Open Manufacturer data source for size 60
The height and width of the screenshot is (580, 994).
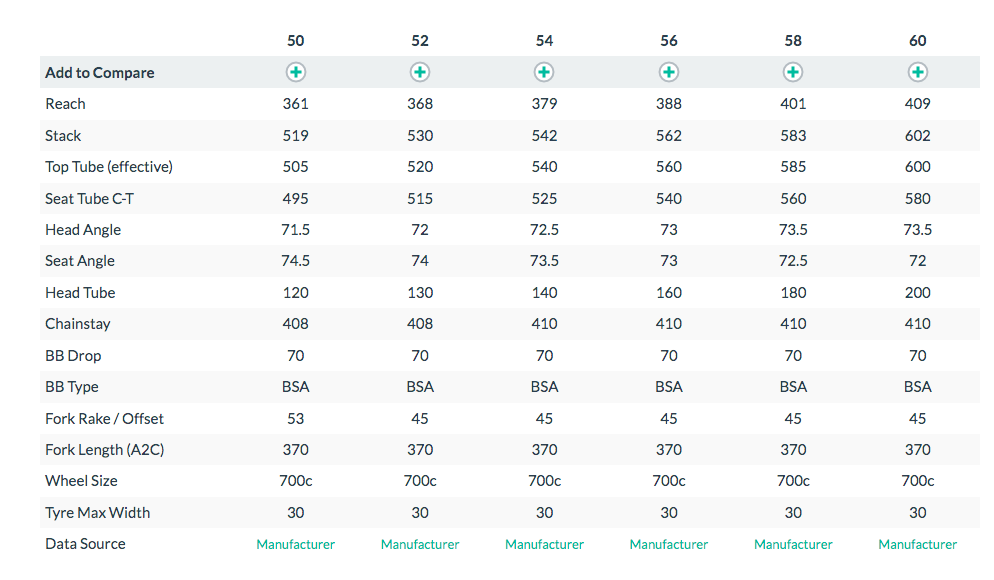(x=918, y=544)
